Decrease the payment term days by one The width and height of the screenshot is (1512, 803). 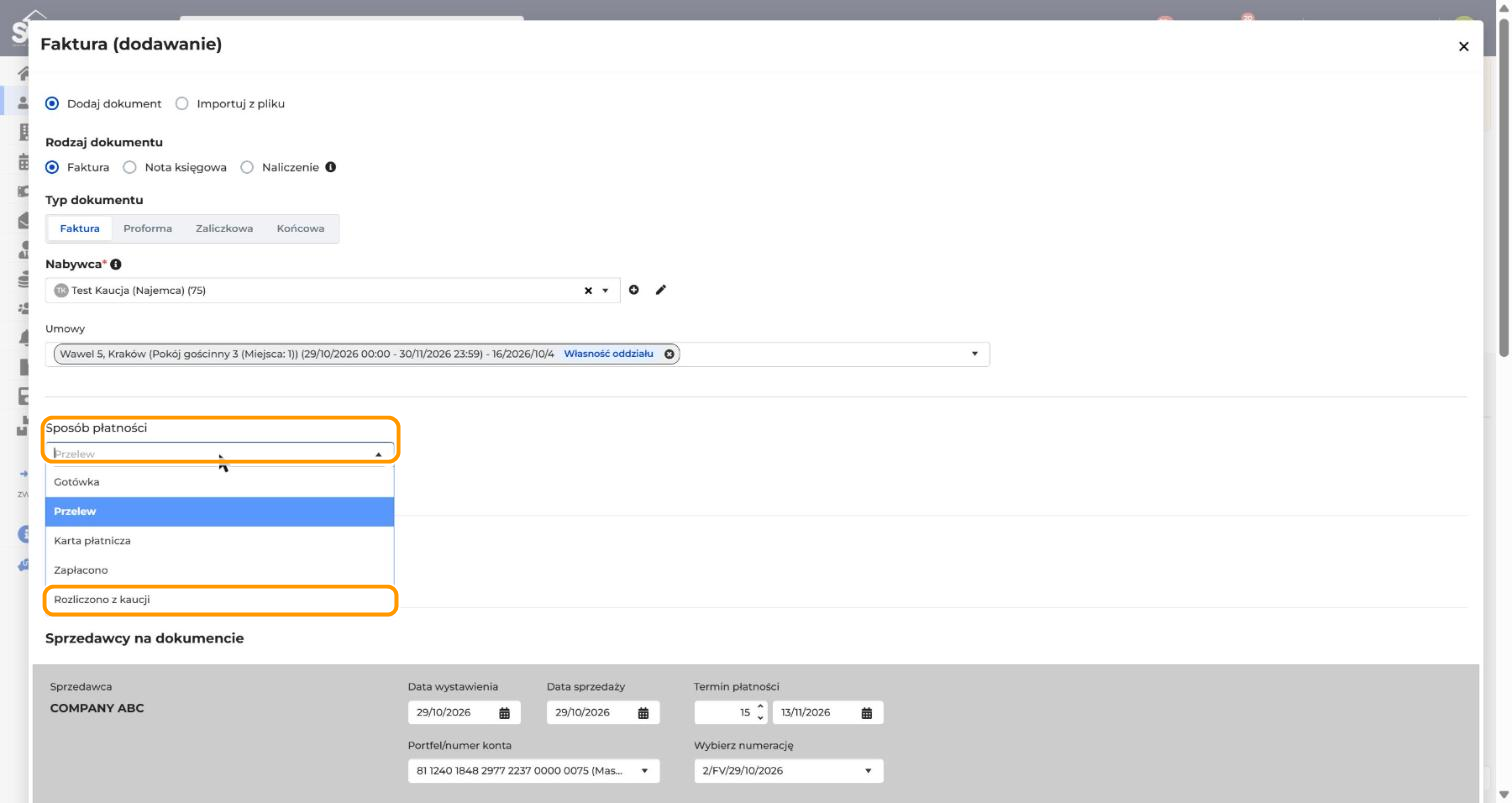pyautogui.click(x=760, y=718)
